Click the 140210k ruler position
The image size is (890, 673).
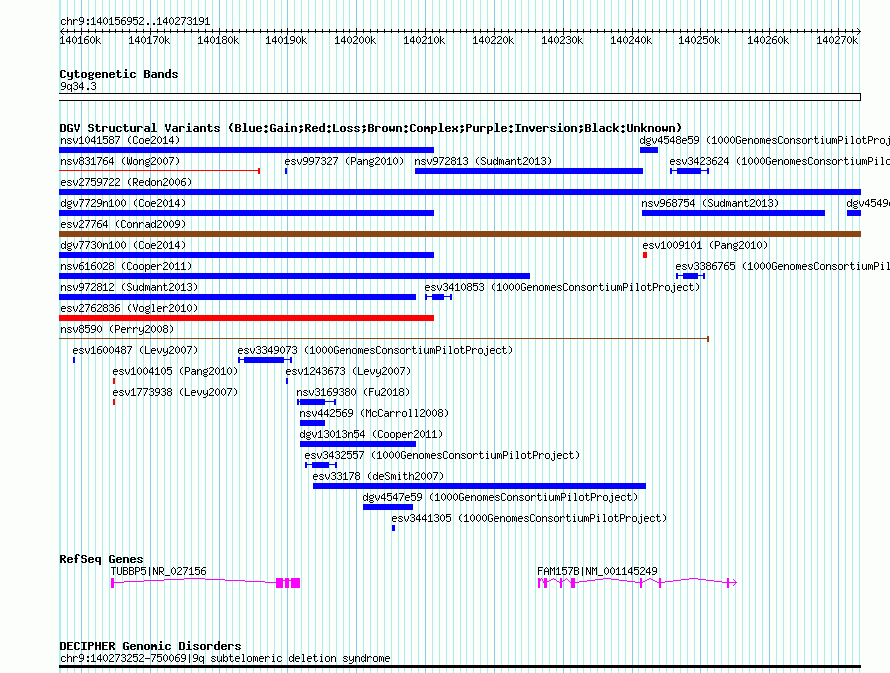pos(424,40)
